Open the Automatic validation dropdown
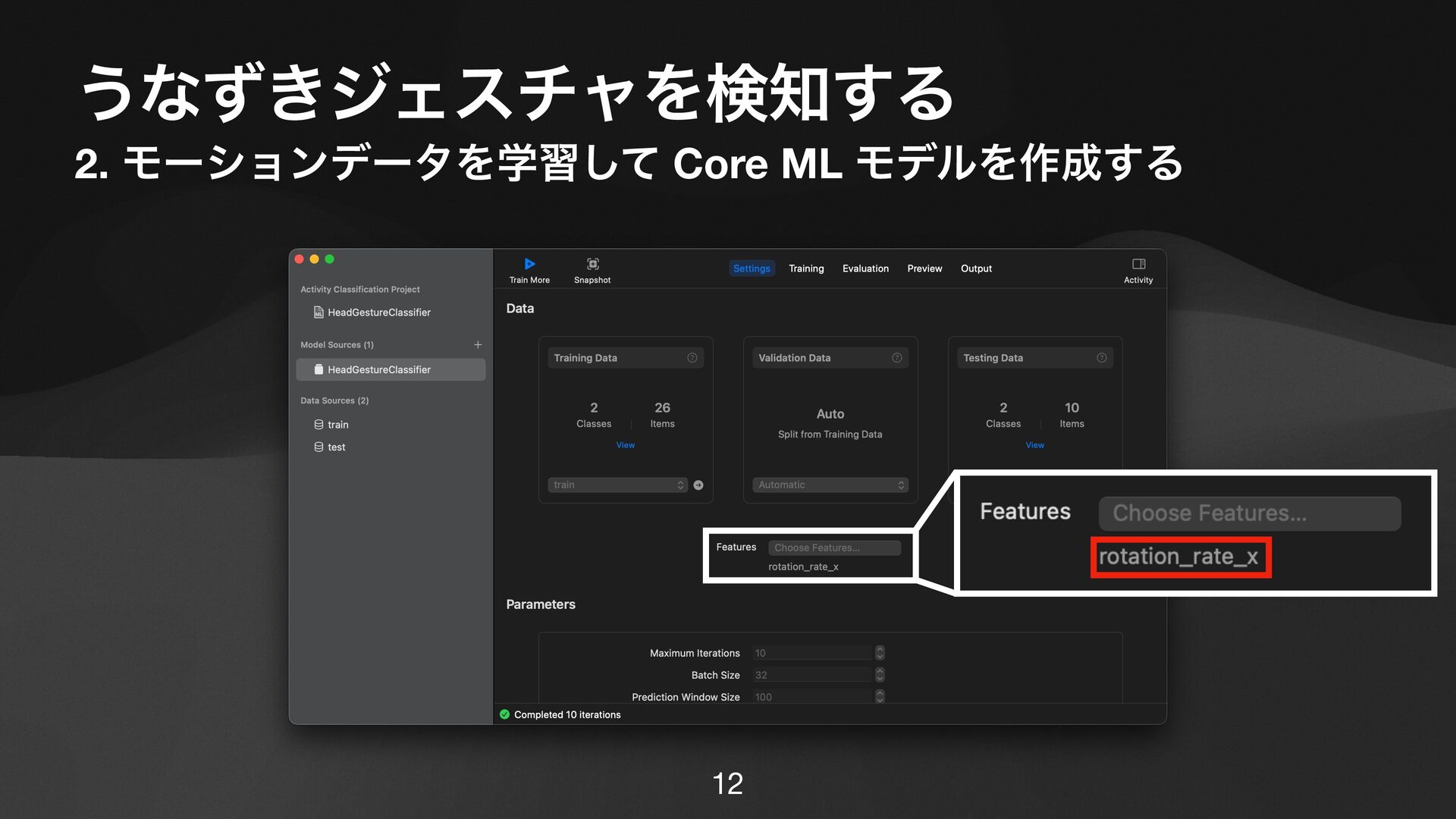This screenshot has height=819, width=1456. click(830, 485)
